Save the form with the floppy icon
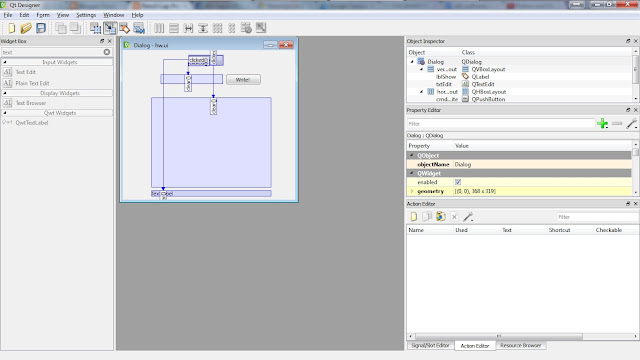Screen dimensions: 640x360 click(x=41, y=28)
